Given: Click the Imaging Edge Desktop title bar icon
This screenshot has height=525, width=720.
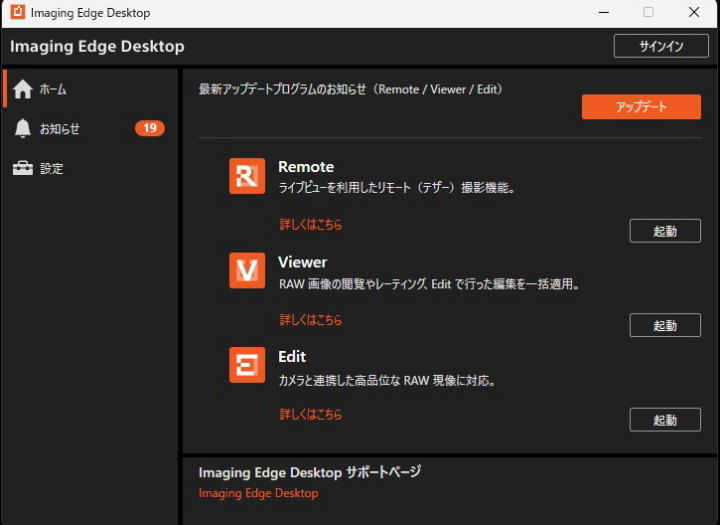Looking at the screenshot, I should 17,12.
